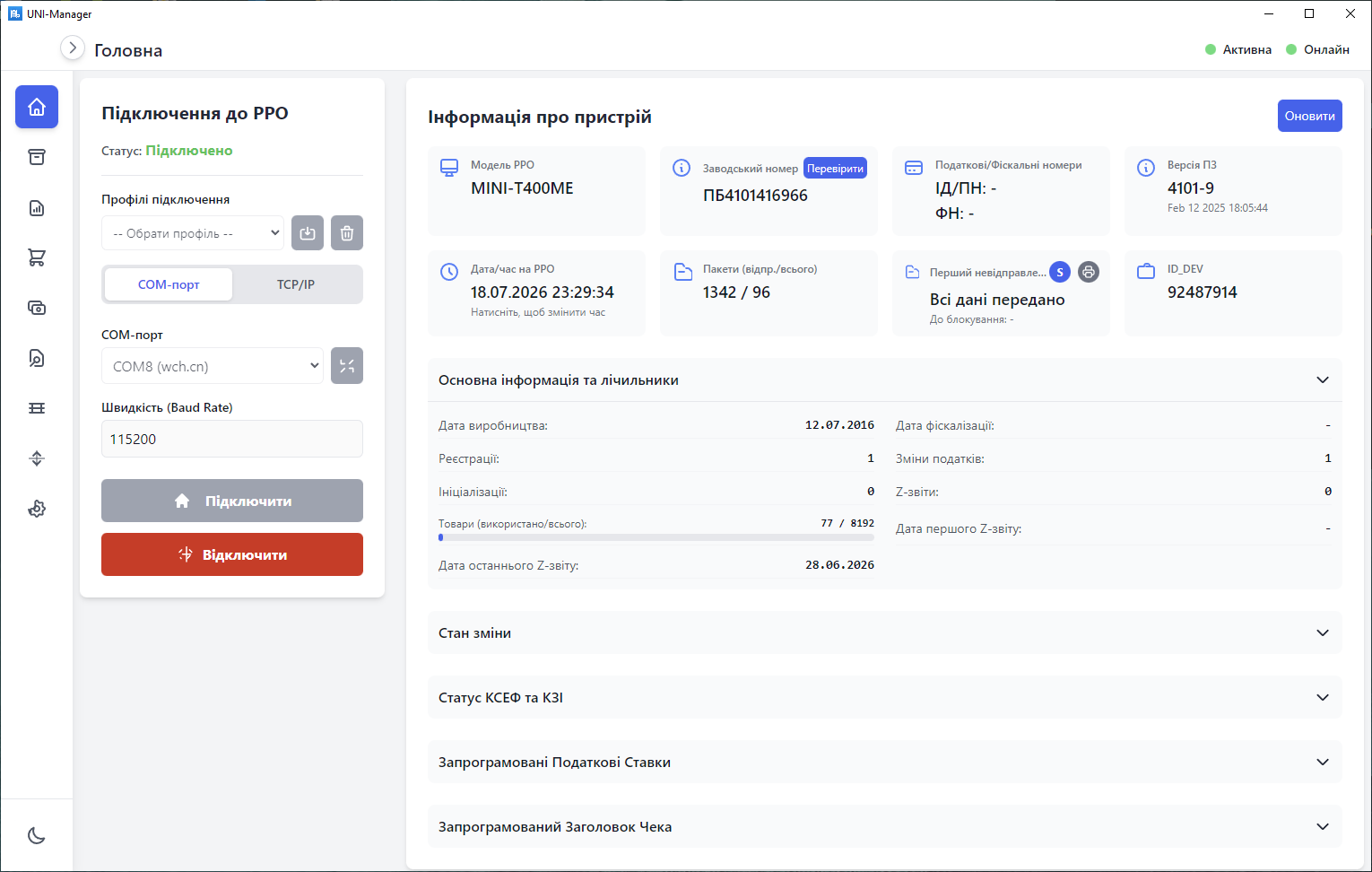The height and width of the screenshot is (872, 1372).
Task: Click the info icon beside Версія ПЗ
Action: [x=1146, y=168]
